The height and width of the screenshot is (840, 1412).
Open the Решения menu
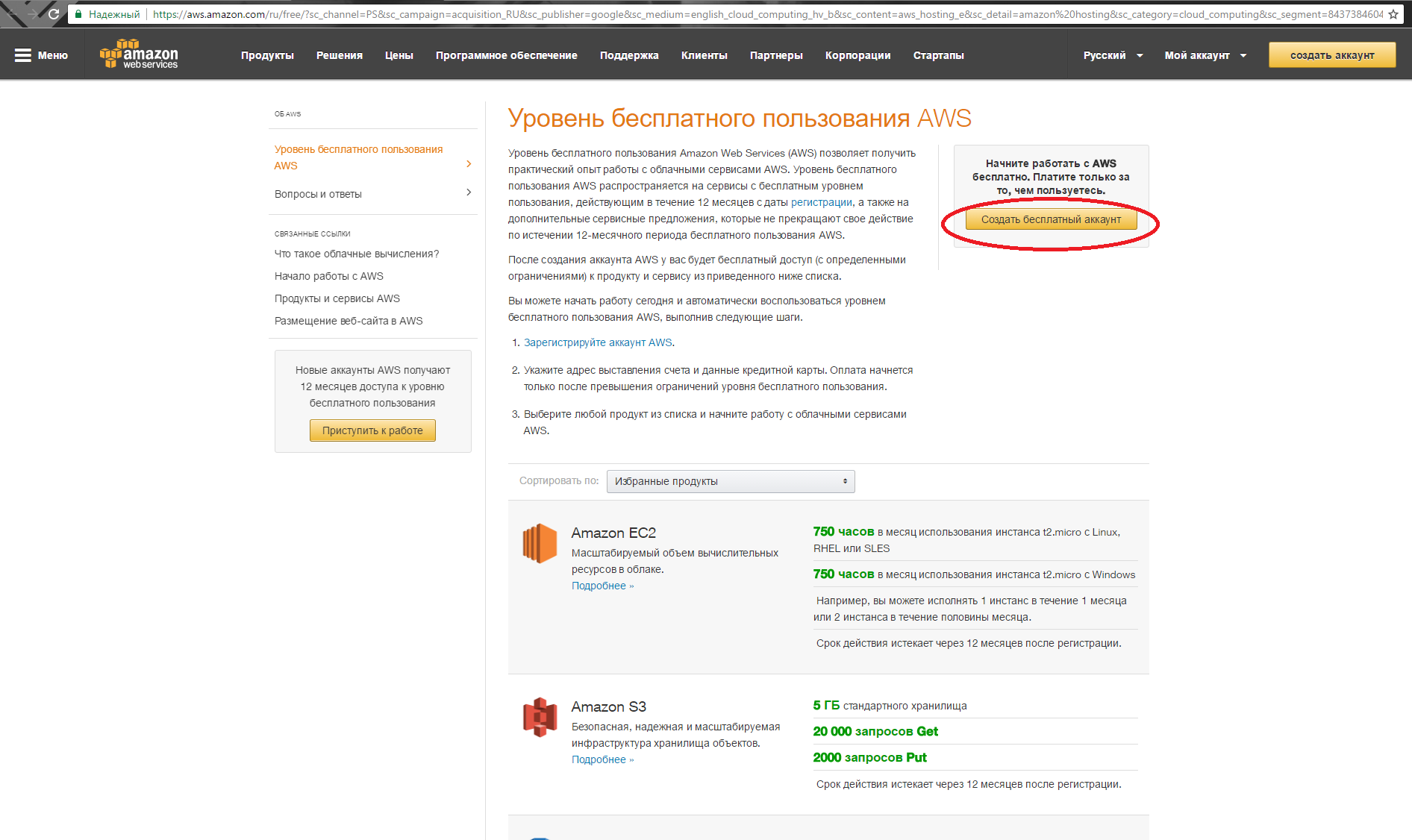[340, 55]
